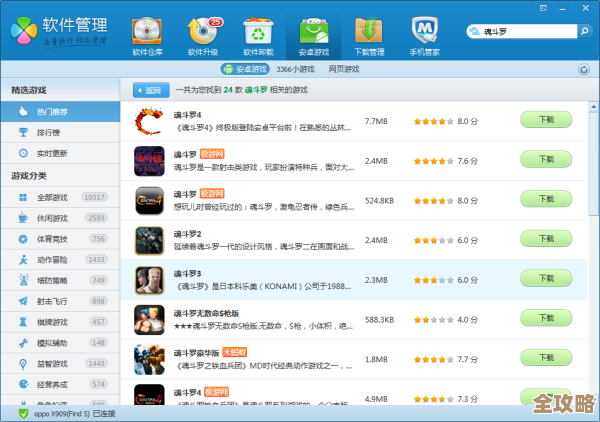Click the '588.3KB' size text

(379, 320)
